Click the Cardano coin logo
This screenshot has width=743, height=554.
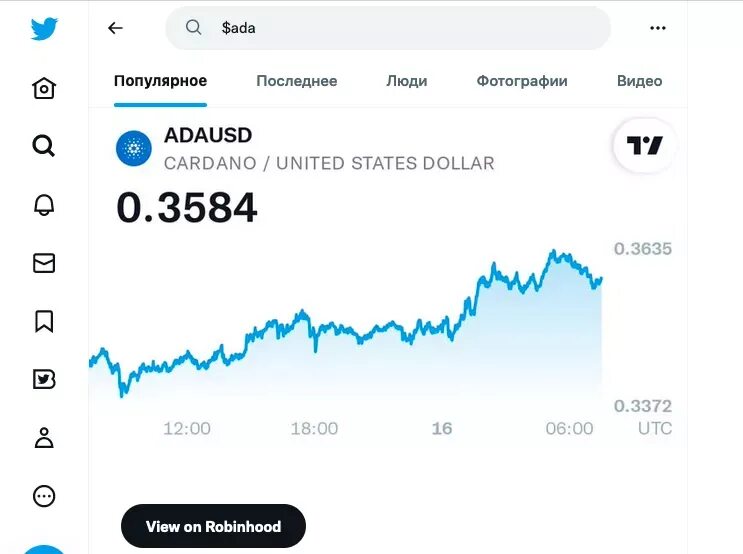(134, 148)
